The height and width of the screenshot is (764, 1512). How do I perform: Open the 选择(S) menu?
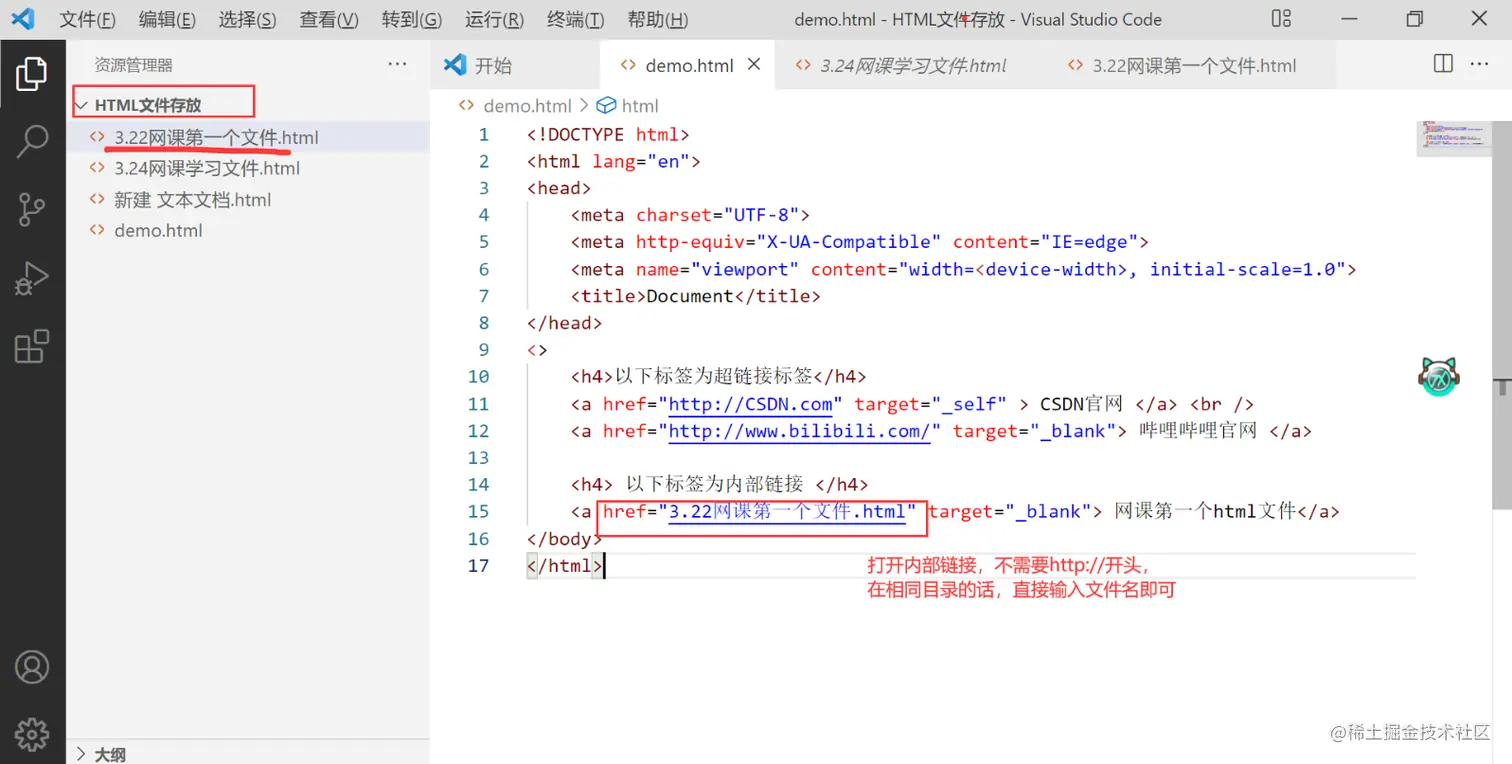(247, 20)
